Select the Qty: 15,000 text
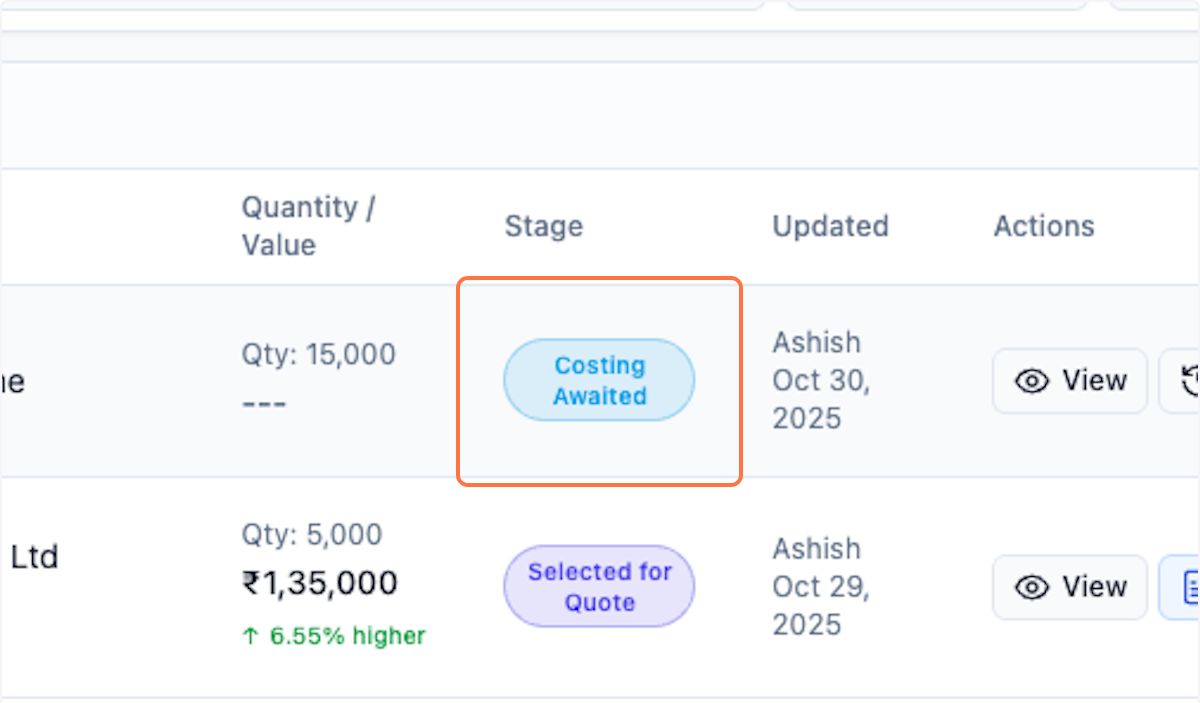Image resolution: width=1200 pixels, height=703 pixels. pos(318,354)
